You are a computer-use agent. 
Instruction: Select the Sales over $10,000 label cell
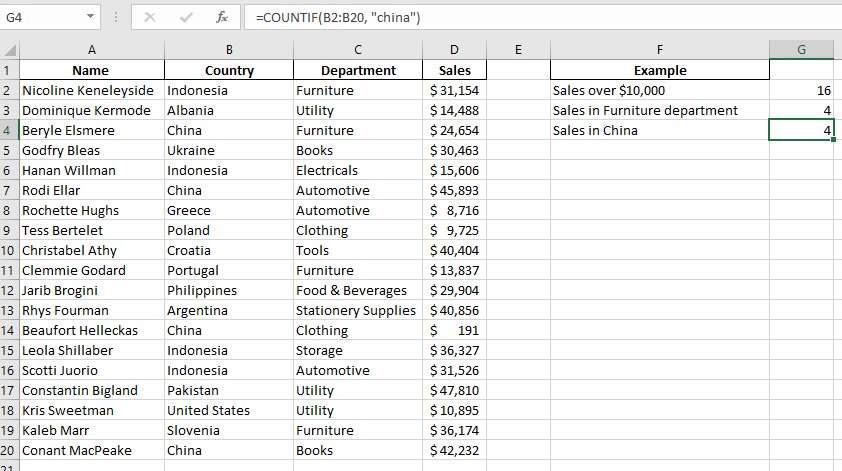point(660,90)
